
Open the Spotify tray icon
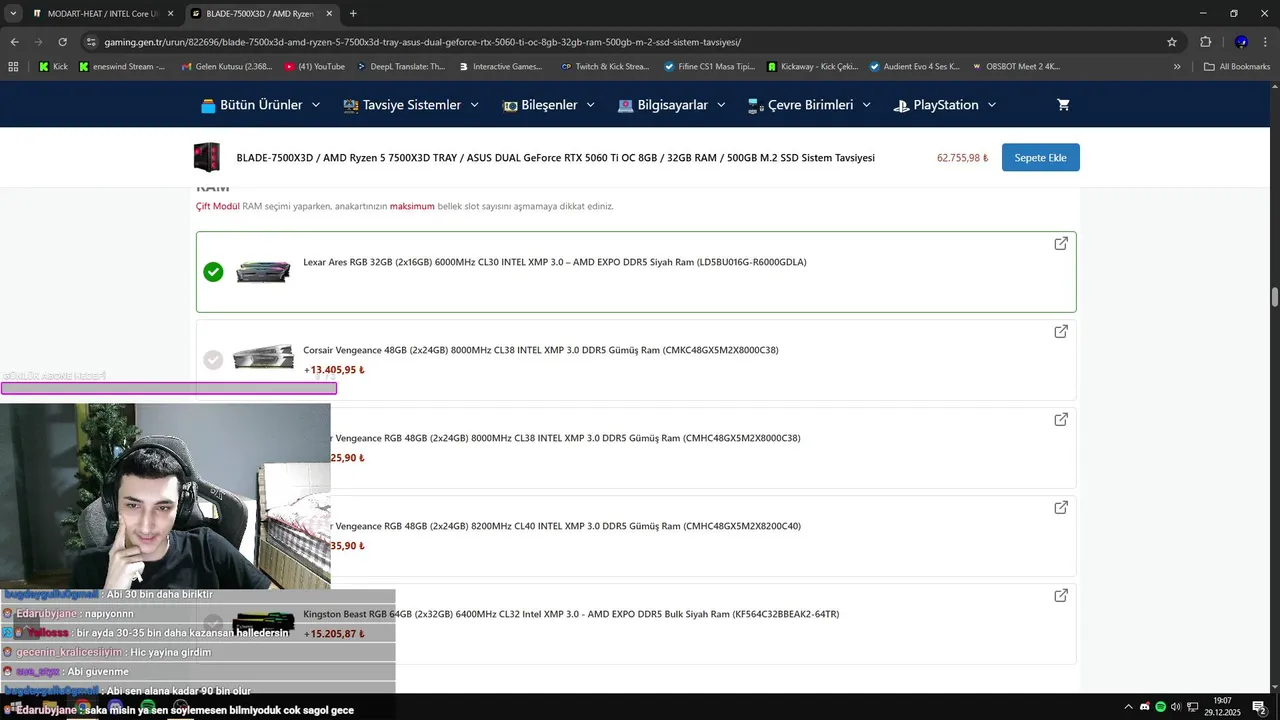(1160, 707)
